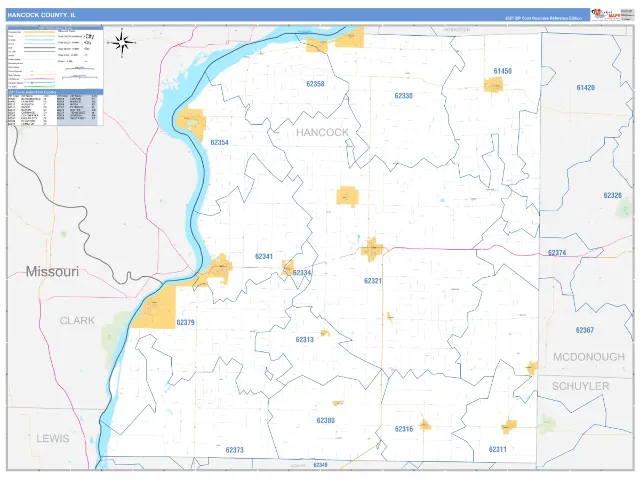Select the ZIP code label 62330

(x=403, y=96)
